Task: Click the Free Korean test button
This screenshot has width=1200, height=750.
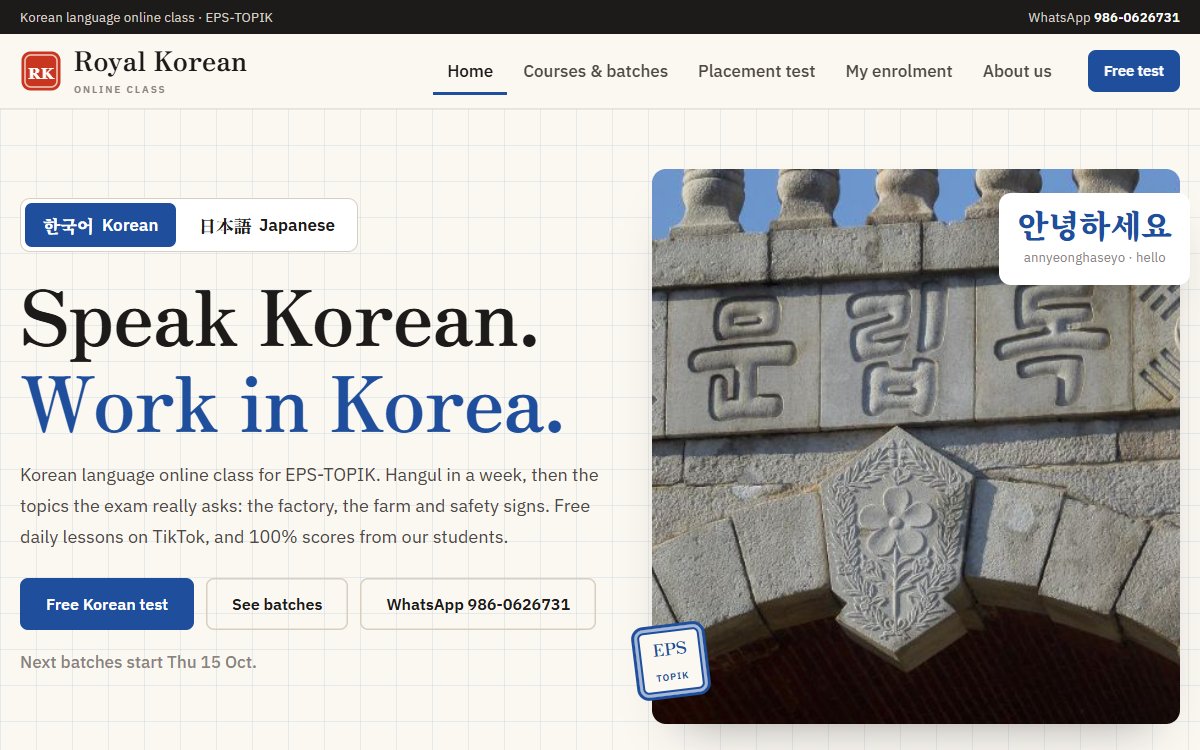Action: pos(107,604)
